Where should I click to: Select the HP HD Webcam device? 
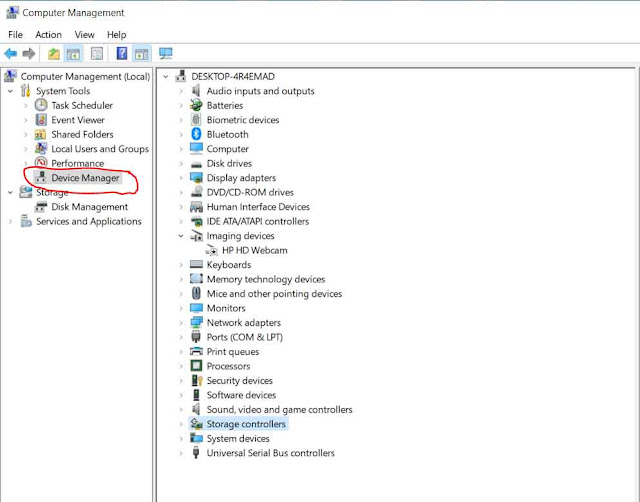(x=254, y=250)
